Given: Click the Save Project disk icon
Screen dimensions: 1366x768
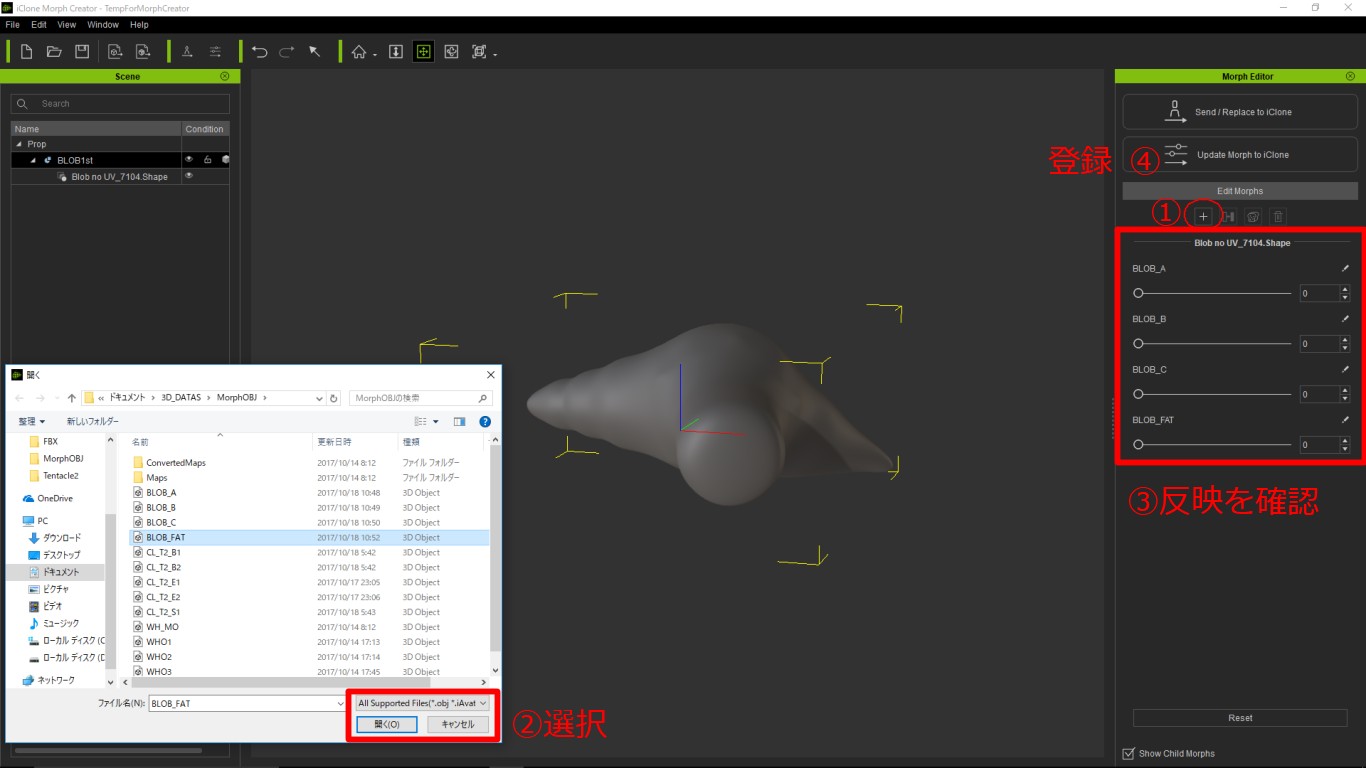Looking at the screenshot, I should click(x=82, y=52).
